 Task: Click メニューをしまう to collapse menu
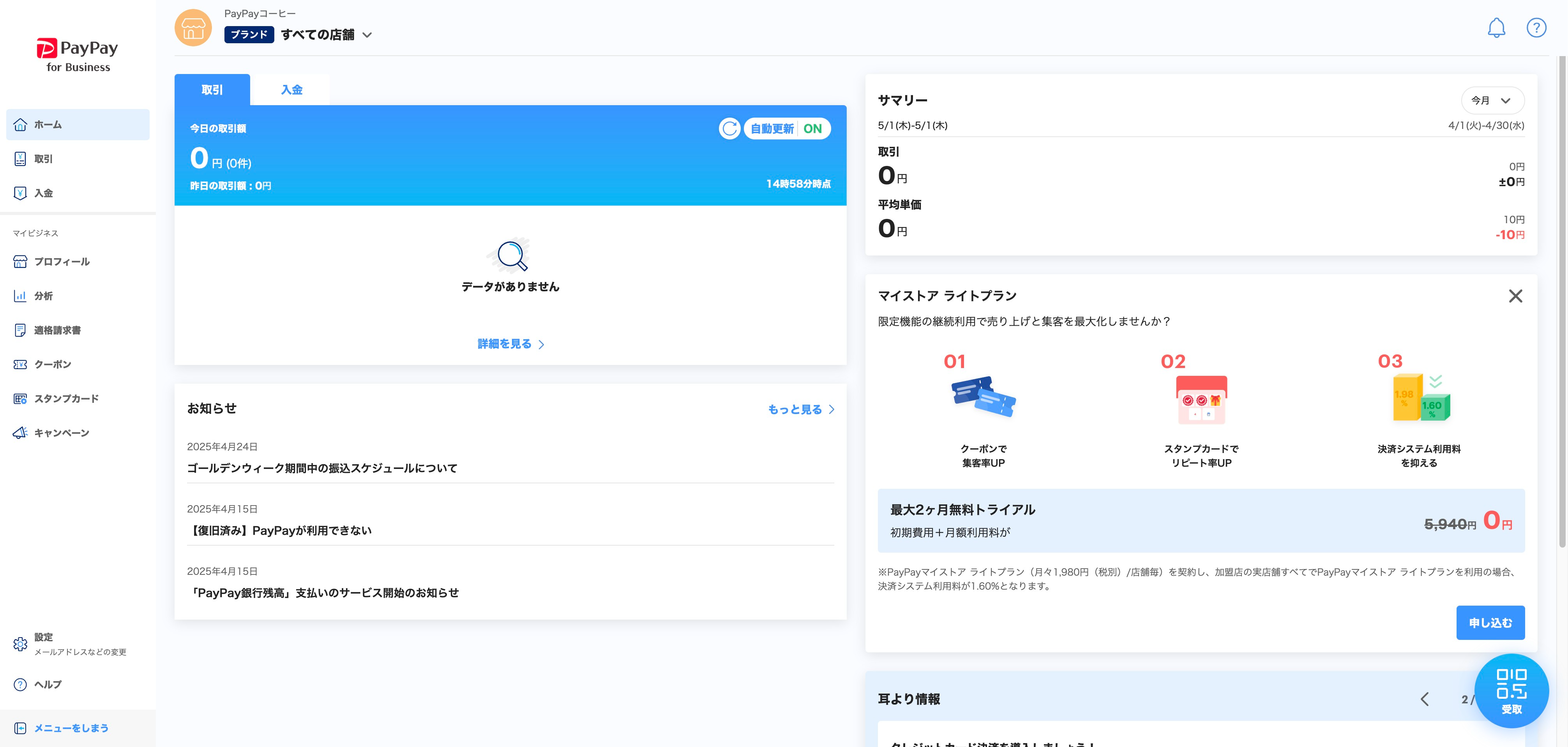tap(78, 728)
